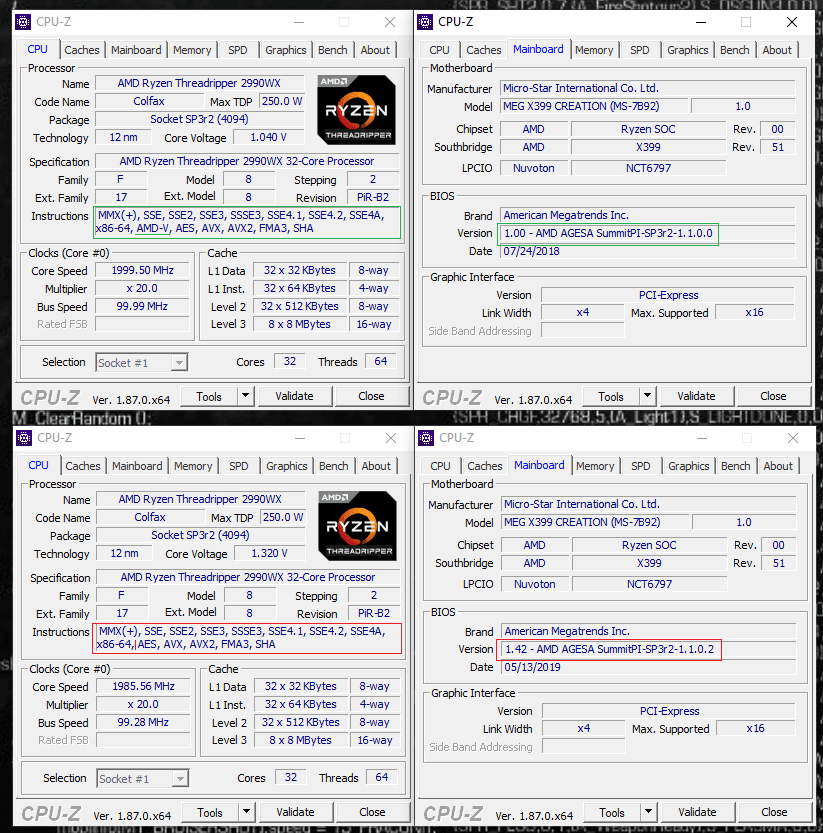The width and height of the screenshot is (823, 833).
Task: Click Validate button in bottom-left window
Action: 295,812
